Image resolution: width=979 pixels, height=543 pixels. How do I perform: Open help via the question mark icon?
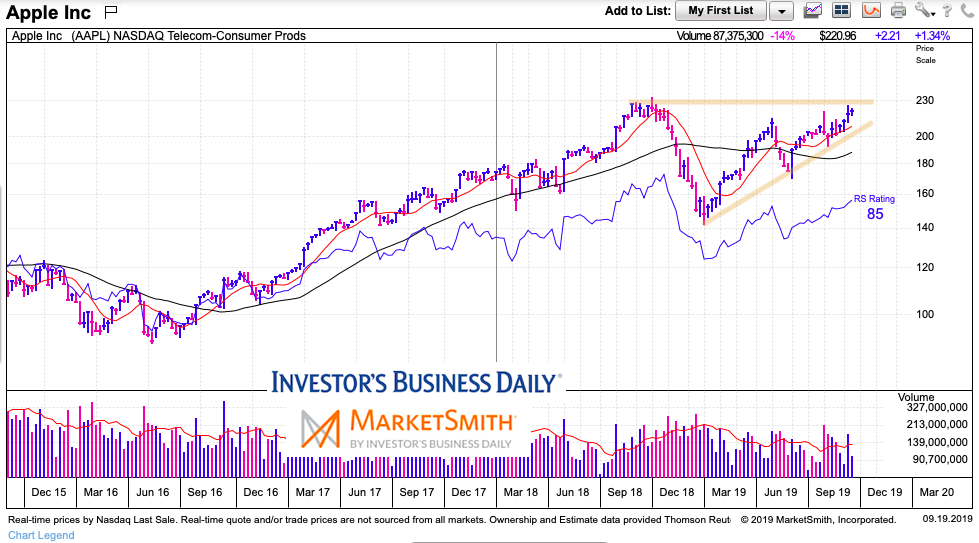coord(947,11)
